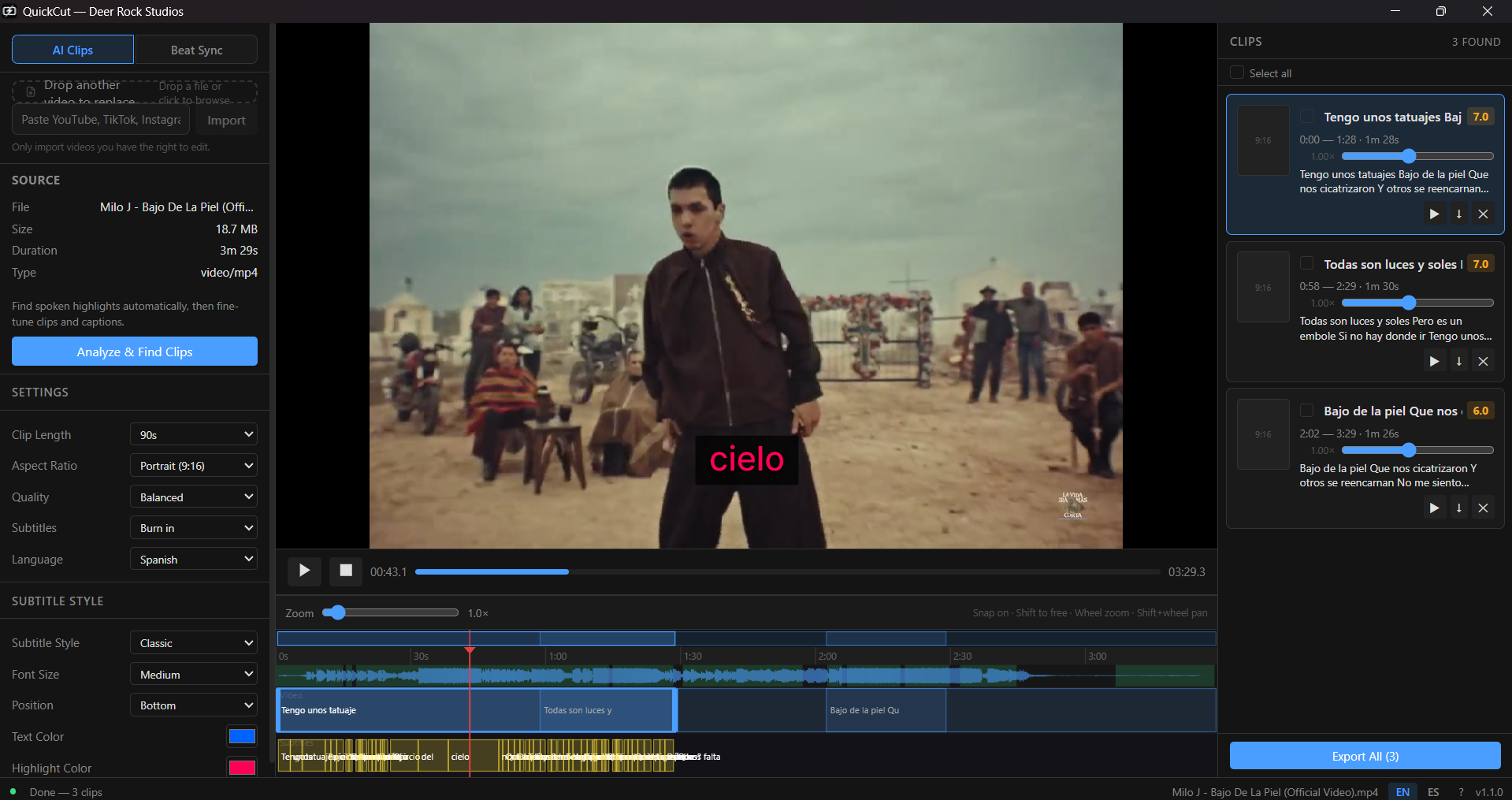Open the Text Color swatch
Viewport: 1512px width, 800px height.
tap(242, 736)
